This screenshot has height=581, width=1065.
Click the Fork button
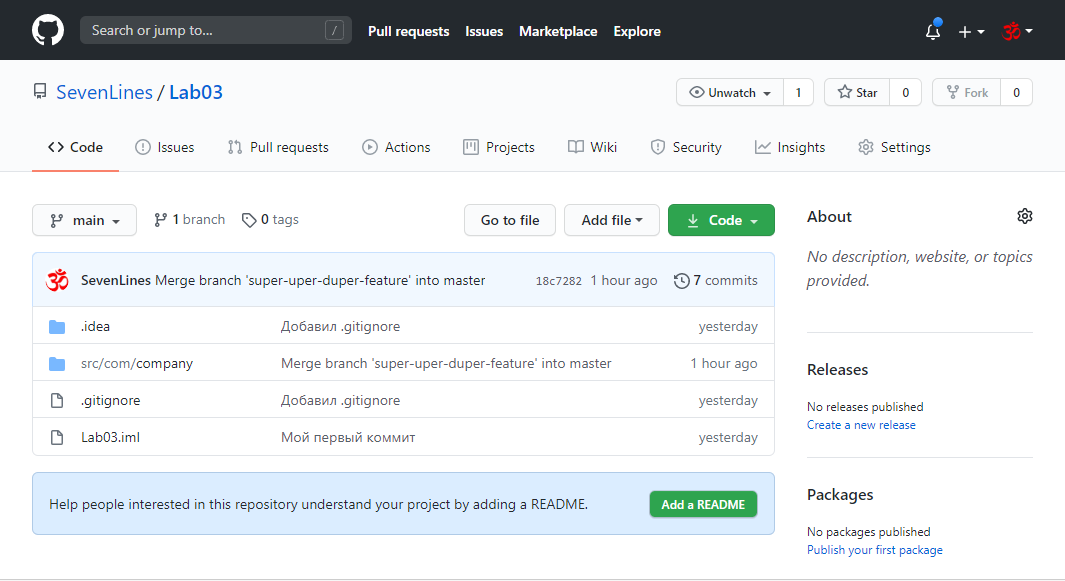pyautogui.click(x=967, y=92)
